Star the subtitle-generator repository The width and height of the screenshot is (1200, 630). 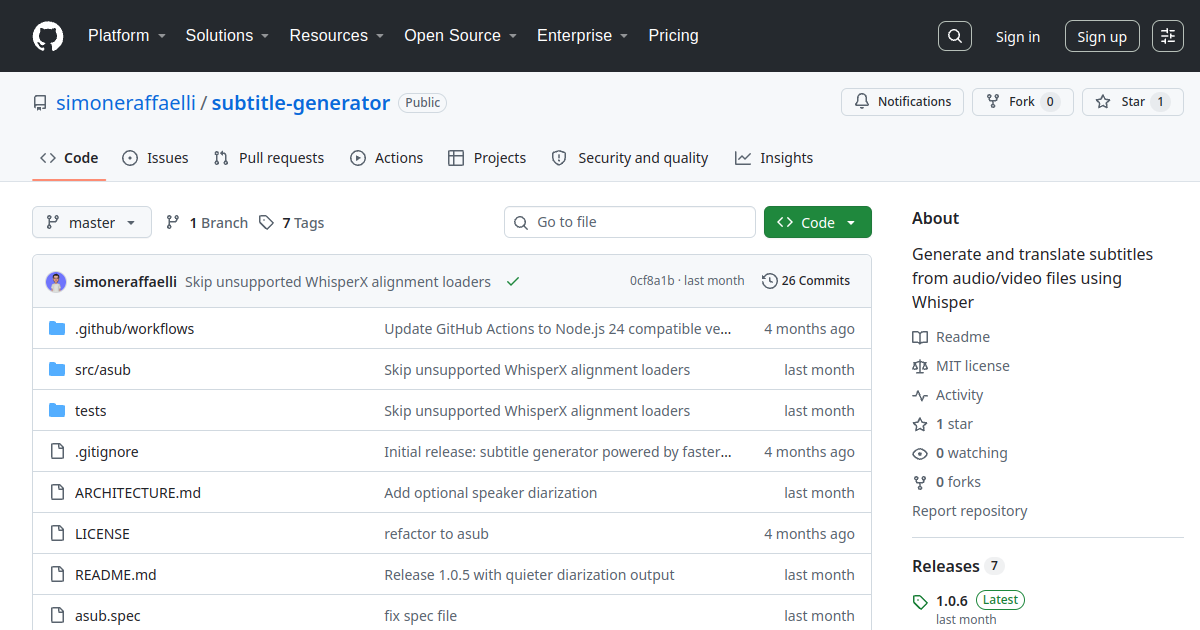(x=1133, y=102)
